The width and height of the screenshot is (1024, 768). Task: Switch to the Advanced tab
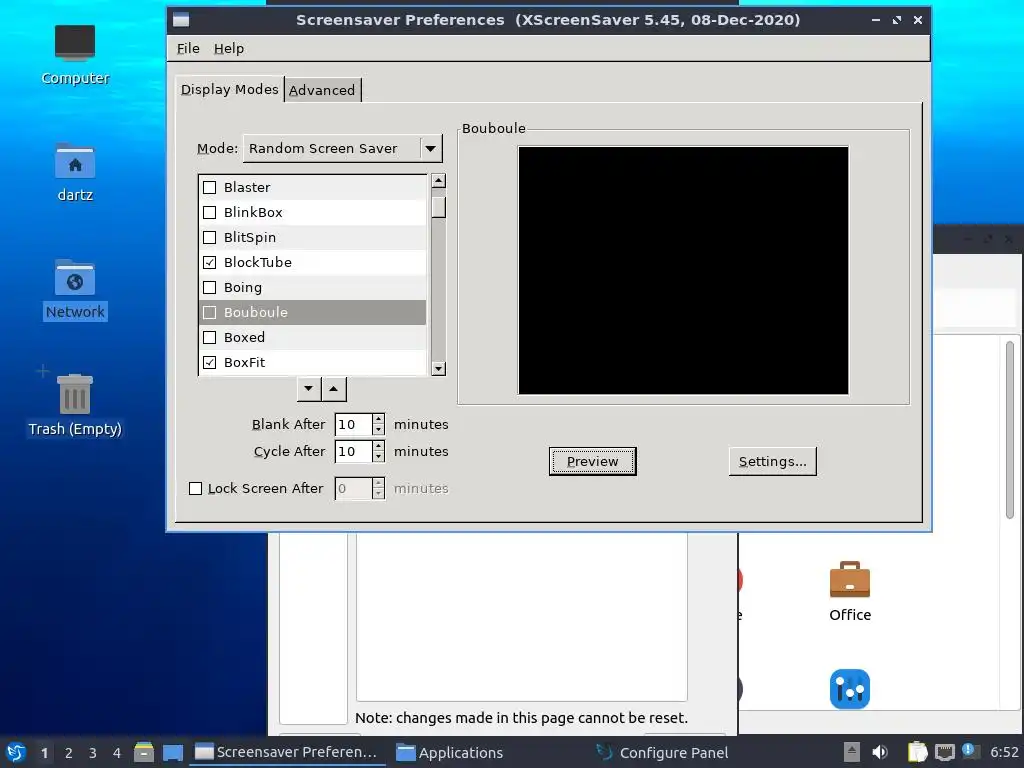[322, 90]
